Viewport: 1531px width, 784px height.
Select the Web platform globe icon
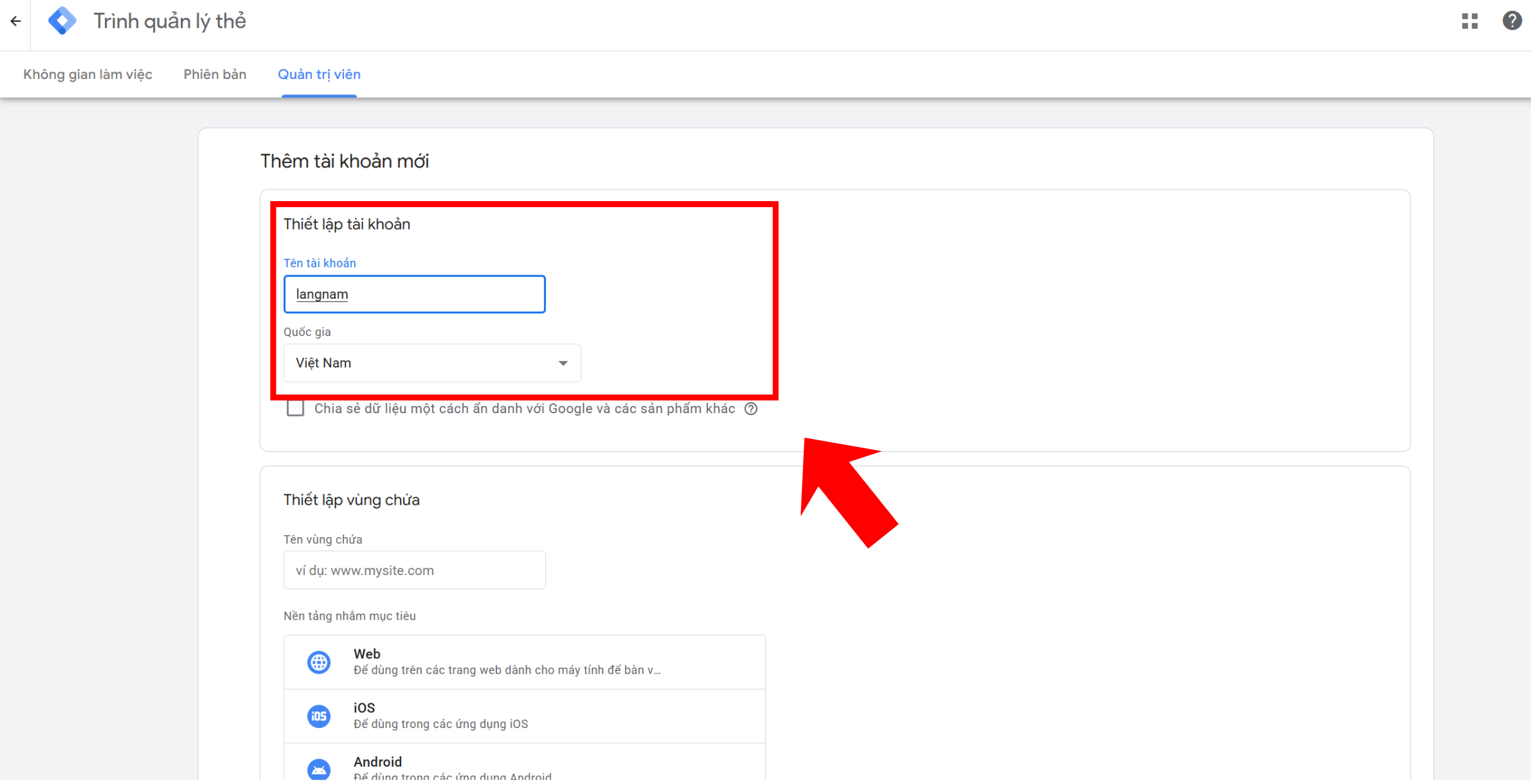[x=319, y=662]
